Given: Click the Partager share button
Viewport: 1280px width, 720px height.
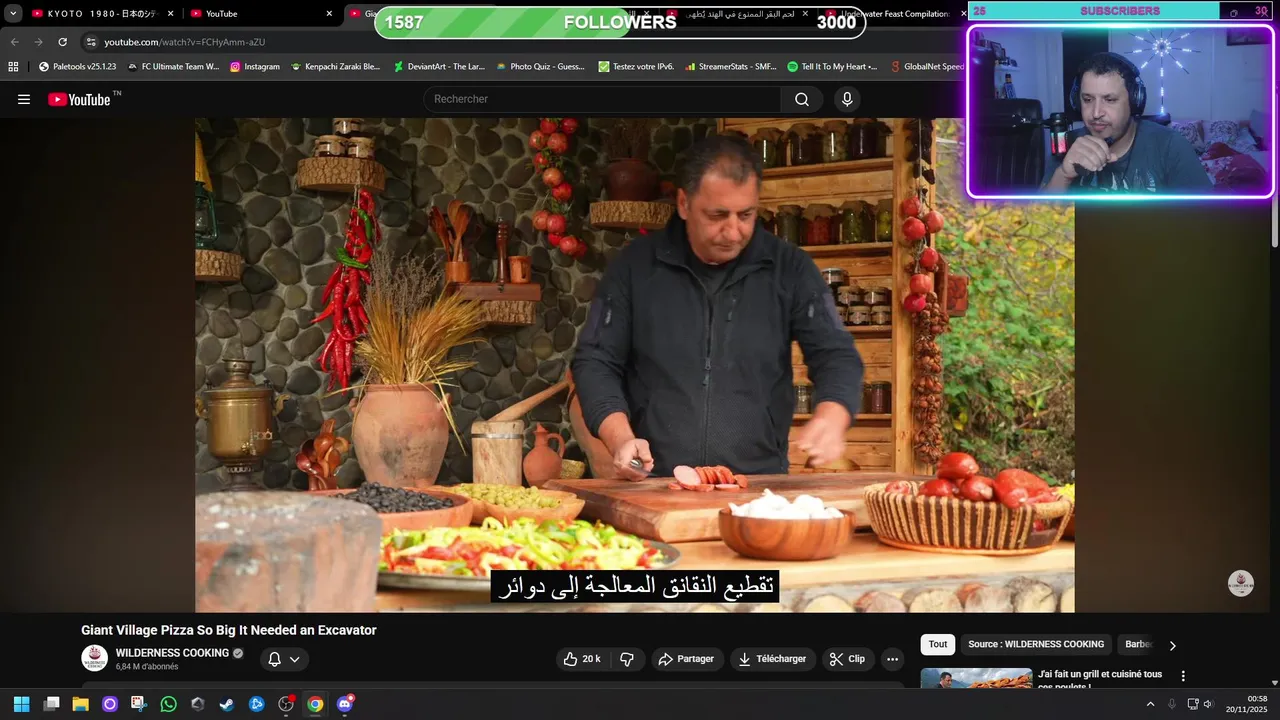Looking at the screenshot, I should coord(688,659).
